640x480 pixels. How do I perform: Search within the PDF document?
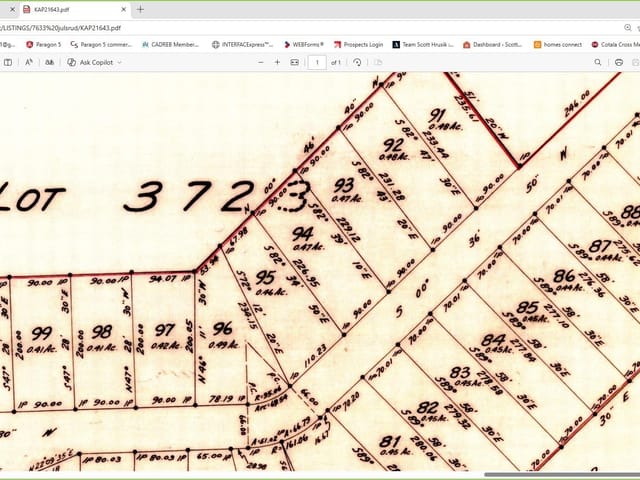(598, 62)
